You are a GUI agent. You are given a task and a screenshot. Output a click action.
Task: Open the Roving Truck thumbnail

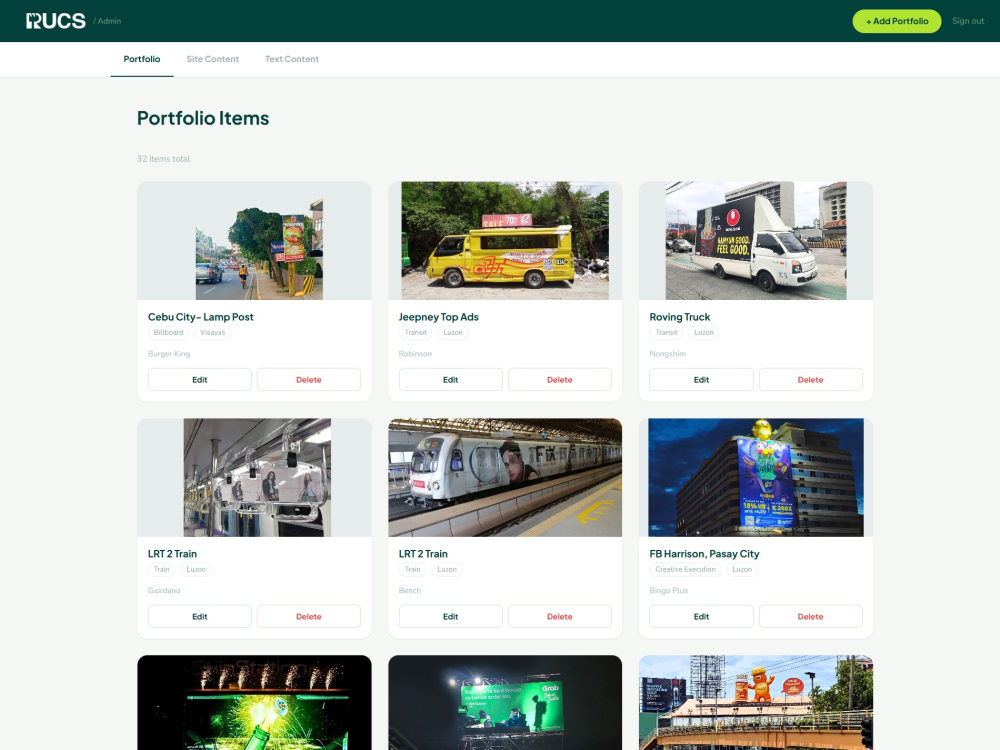756,240
